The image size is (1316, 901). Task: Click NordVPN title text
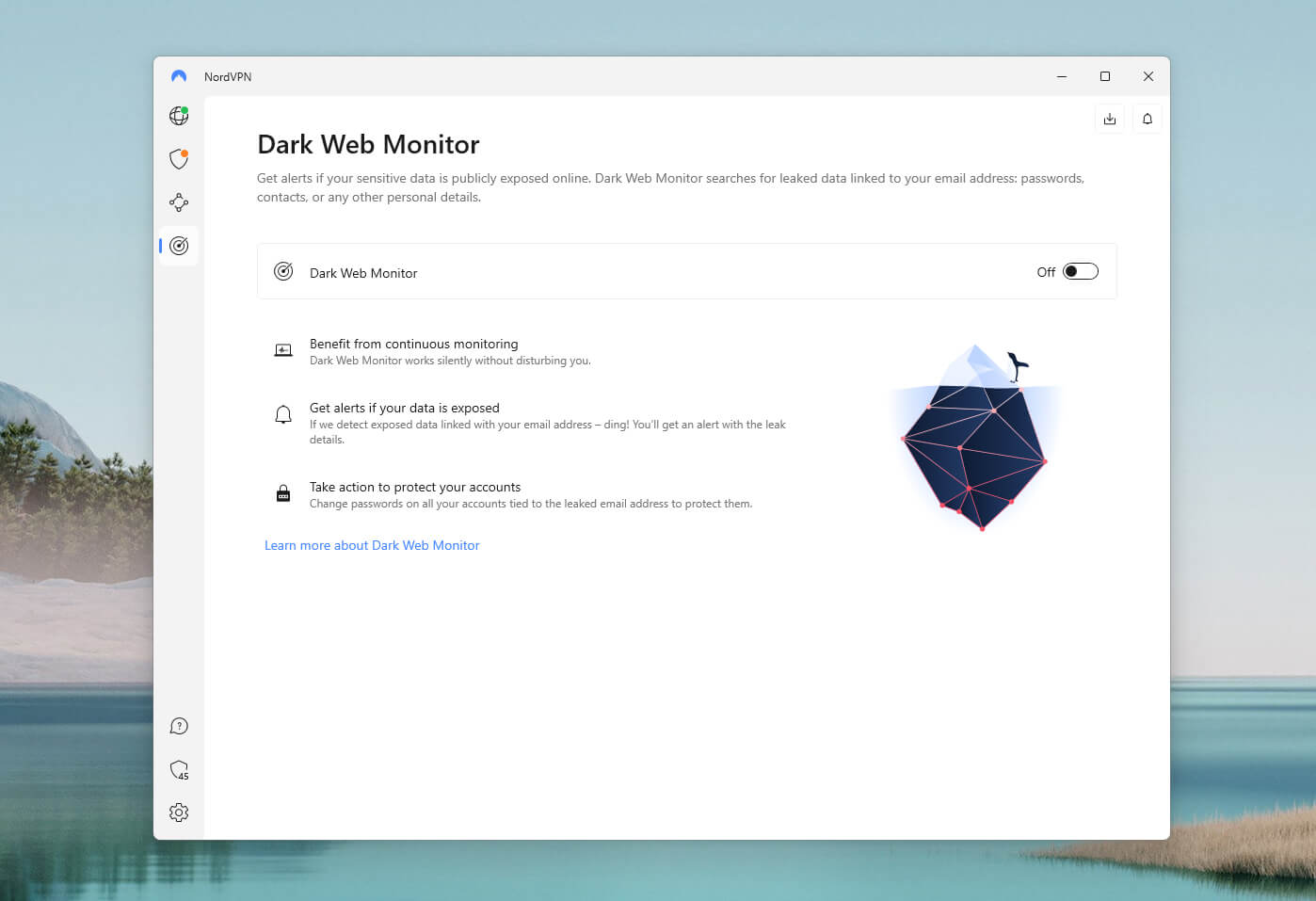228,77
